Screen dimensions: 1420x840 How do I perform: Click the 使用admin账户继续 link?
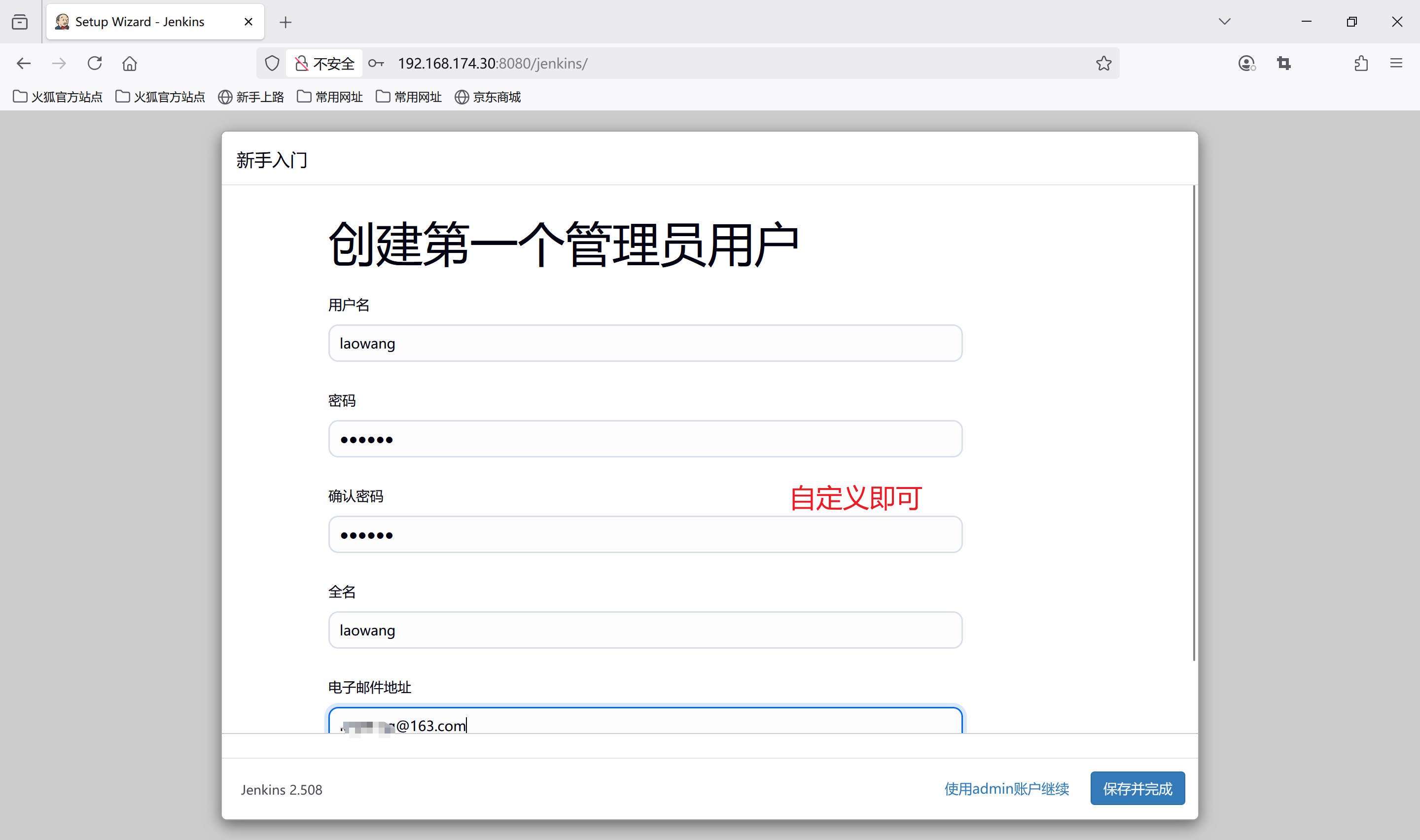click(1006, 789)
